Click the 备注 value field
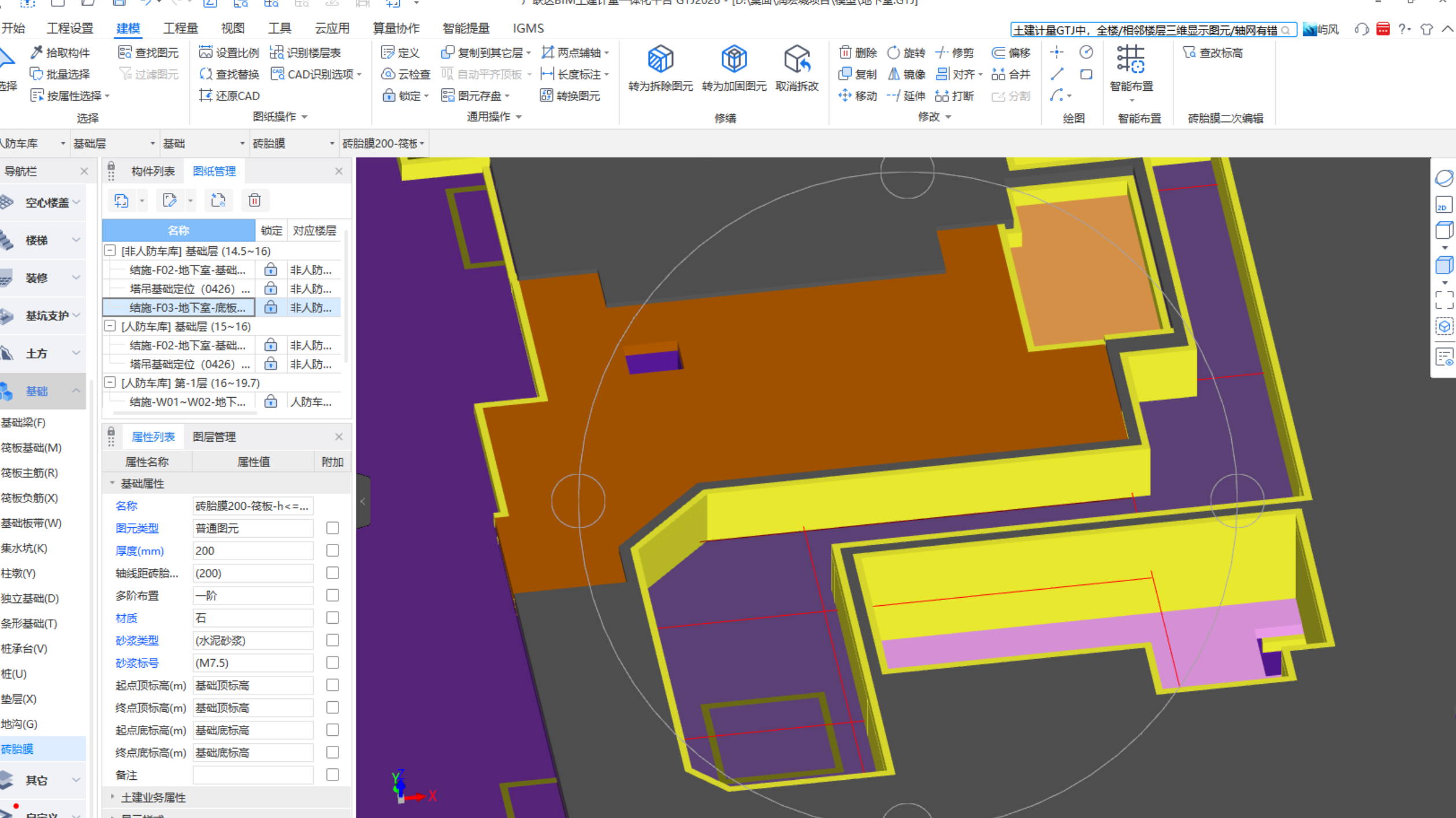This screenshot has height=818, width=1456. pyautogui.click(x=252, y=775)
